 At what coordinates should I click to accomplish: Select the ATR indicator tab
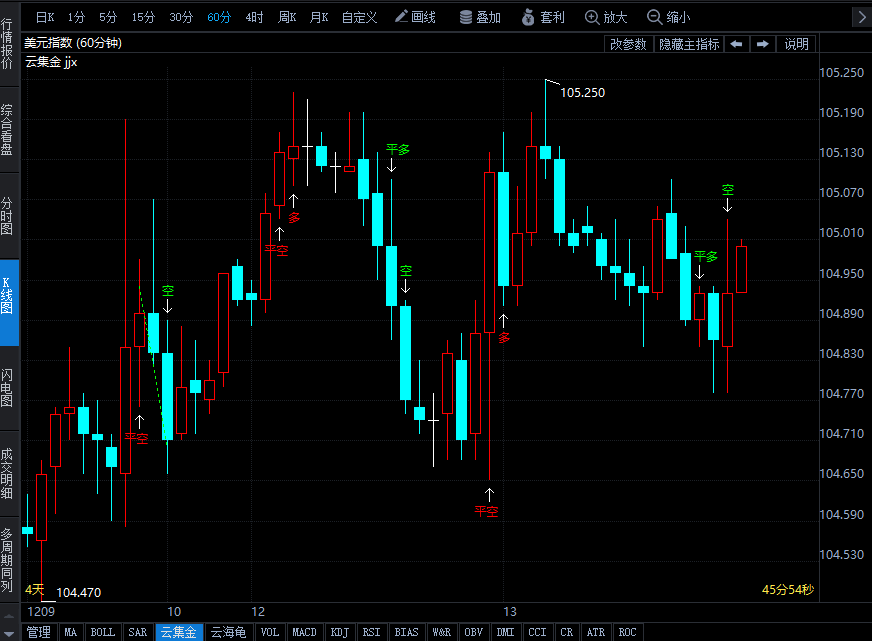[x=596, y=632]
